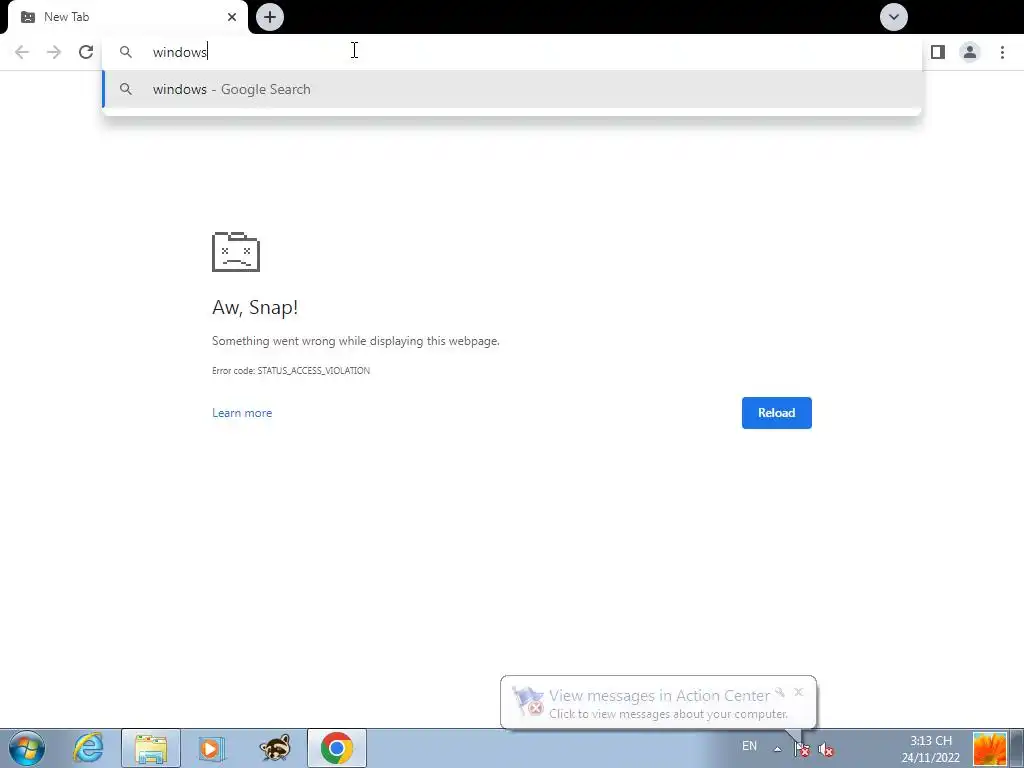Click the address bar containing 'windows'
Screen dimensions: 1024x768
(512, 52)
